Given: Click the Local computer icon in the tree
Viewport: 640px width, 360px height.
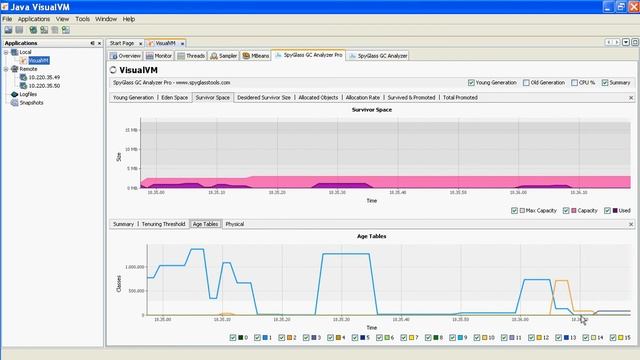Looking at the screenshot, I should [x=14, y=52].
